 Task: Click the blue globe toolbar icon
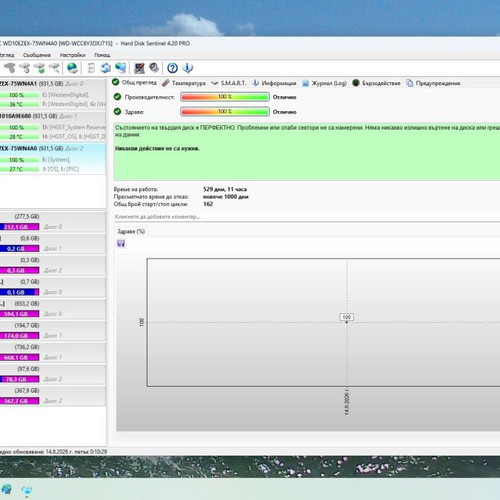(72, 68)
